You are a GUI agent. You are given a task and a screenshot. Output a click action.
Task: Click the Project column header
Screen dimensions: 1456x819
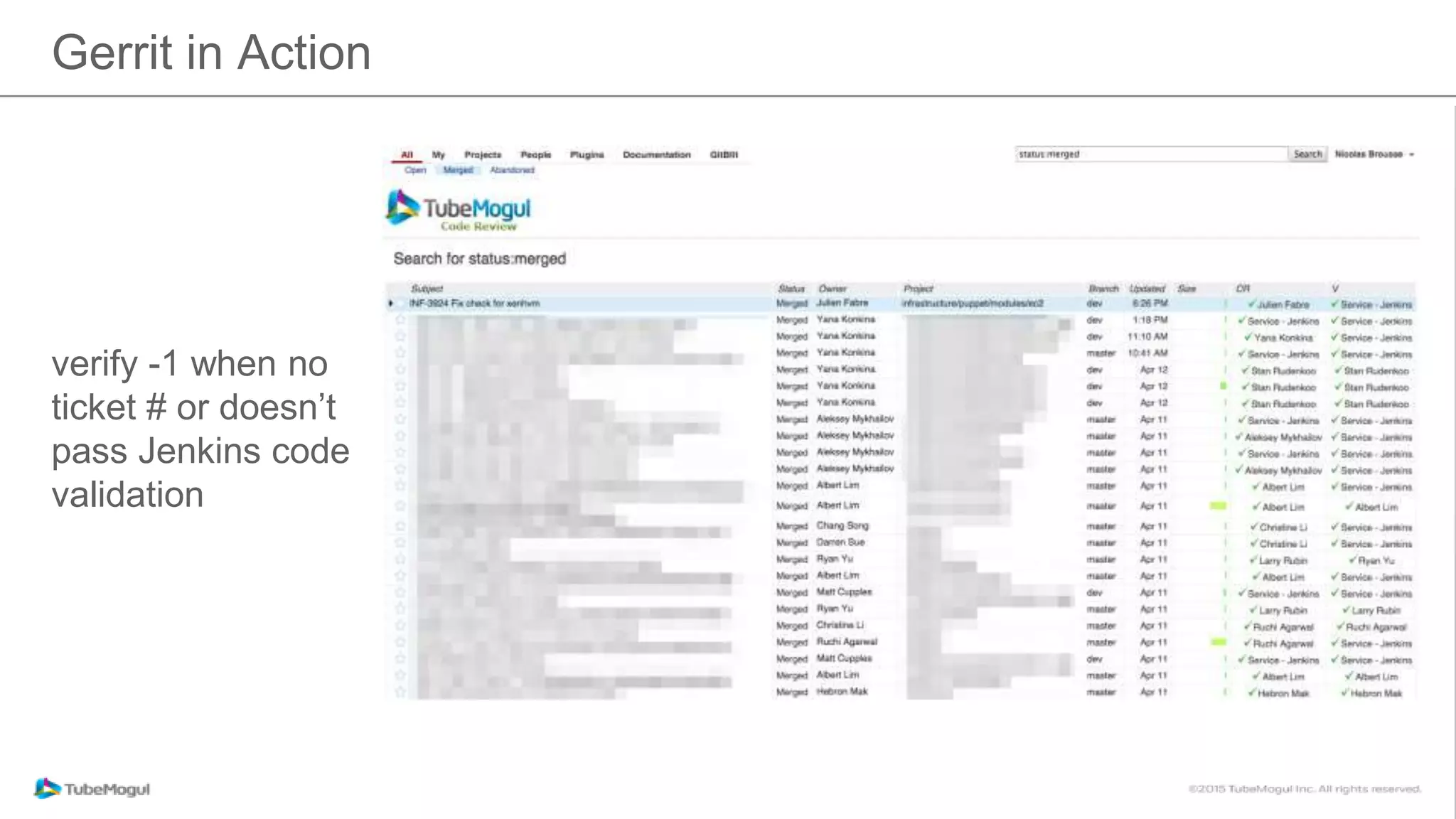click(918, 289)
